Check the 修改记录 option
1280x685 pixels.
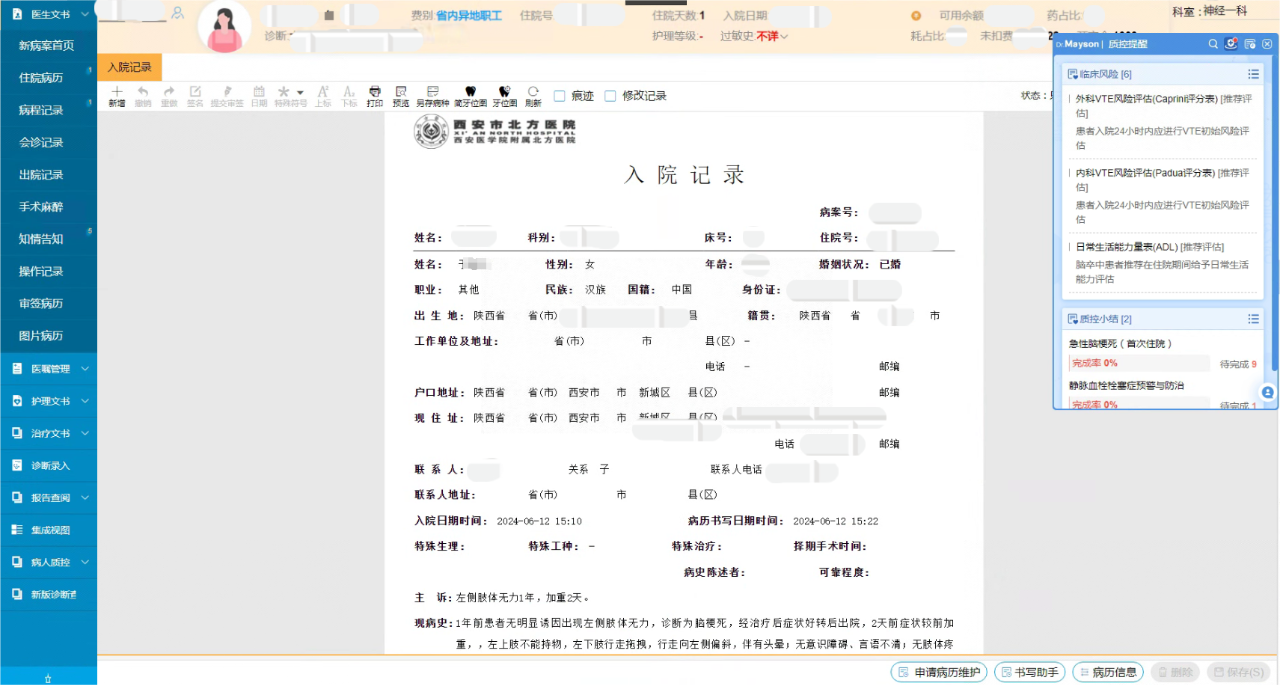pos(611,95)
